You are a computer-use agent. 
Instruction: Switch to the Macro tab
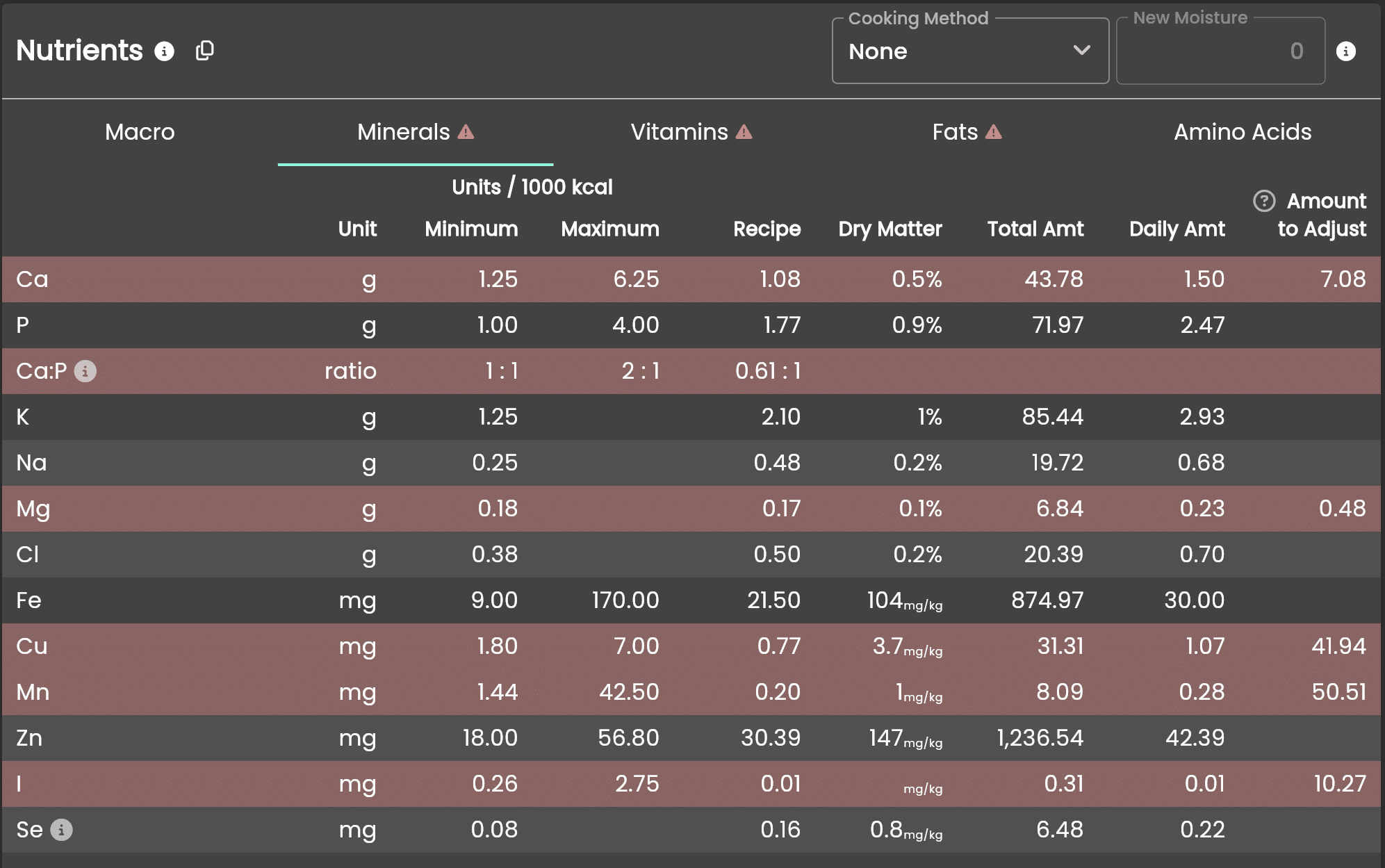click(x=140, y=132)
